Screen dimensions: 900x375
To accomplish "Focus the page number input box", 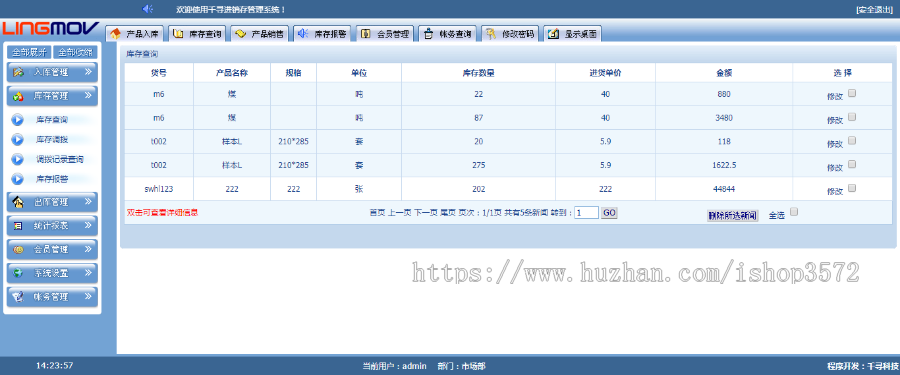I will pyautogui.click(x=587, y=213).
